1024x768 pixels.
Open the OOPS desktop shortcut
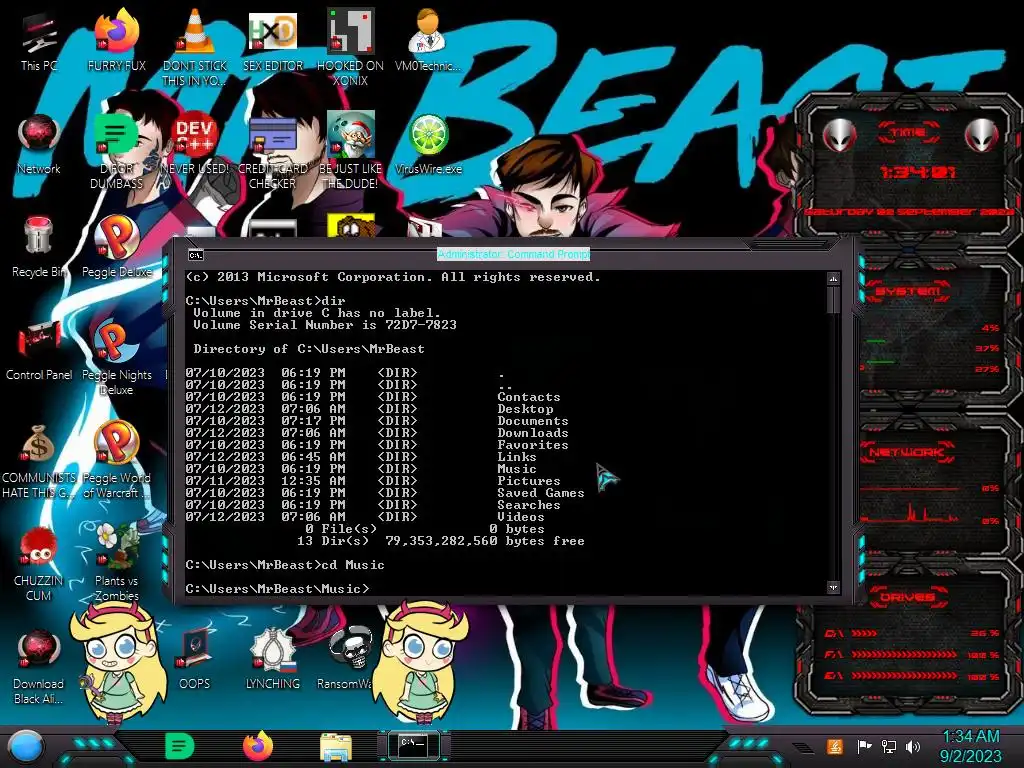tap(195, 660)
